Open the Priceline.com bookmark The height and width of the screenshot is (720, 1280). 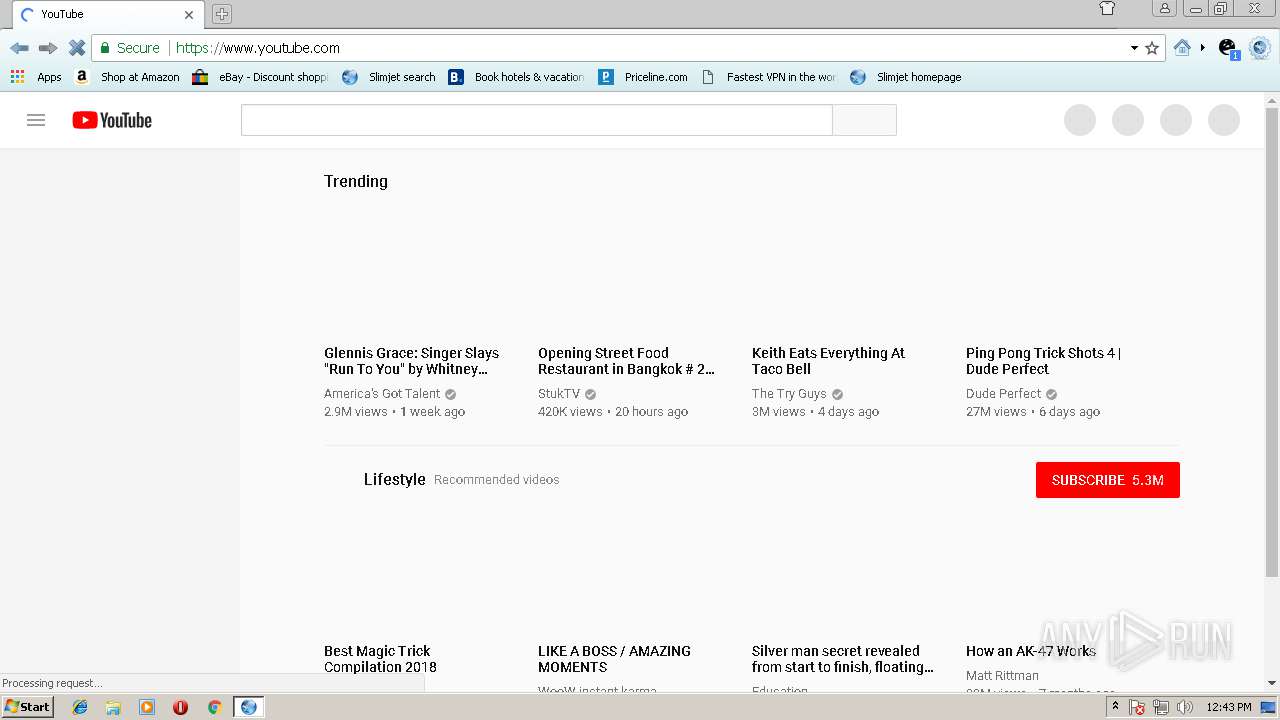643,77
